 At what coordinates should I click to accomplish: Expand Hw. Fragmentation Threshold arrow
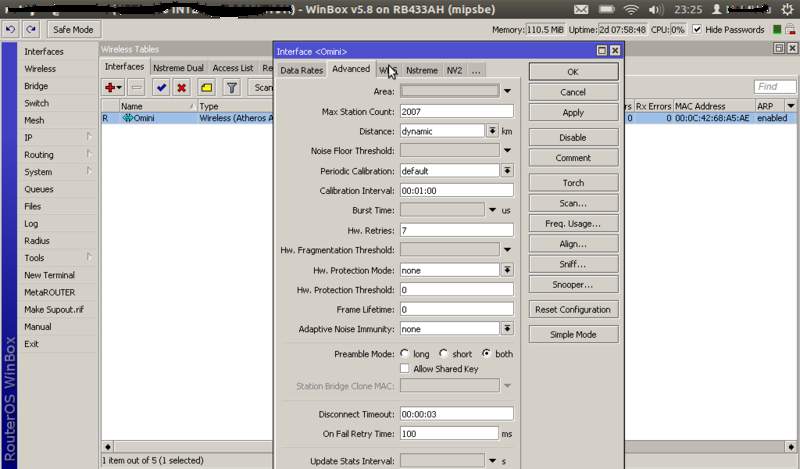click(x=507, y=250)
